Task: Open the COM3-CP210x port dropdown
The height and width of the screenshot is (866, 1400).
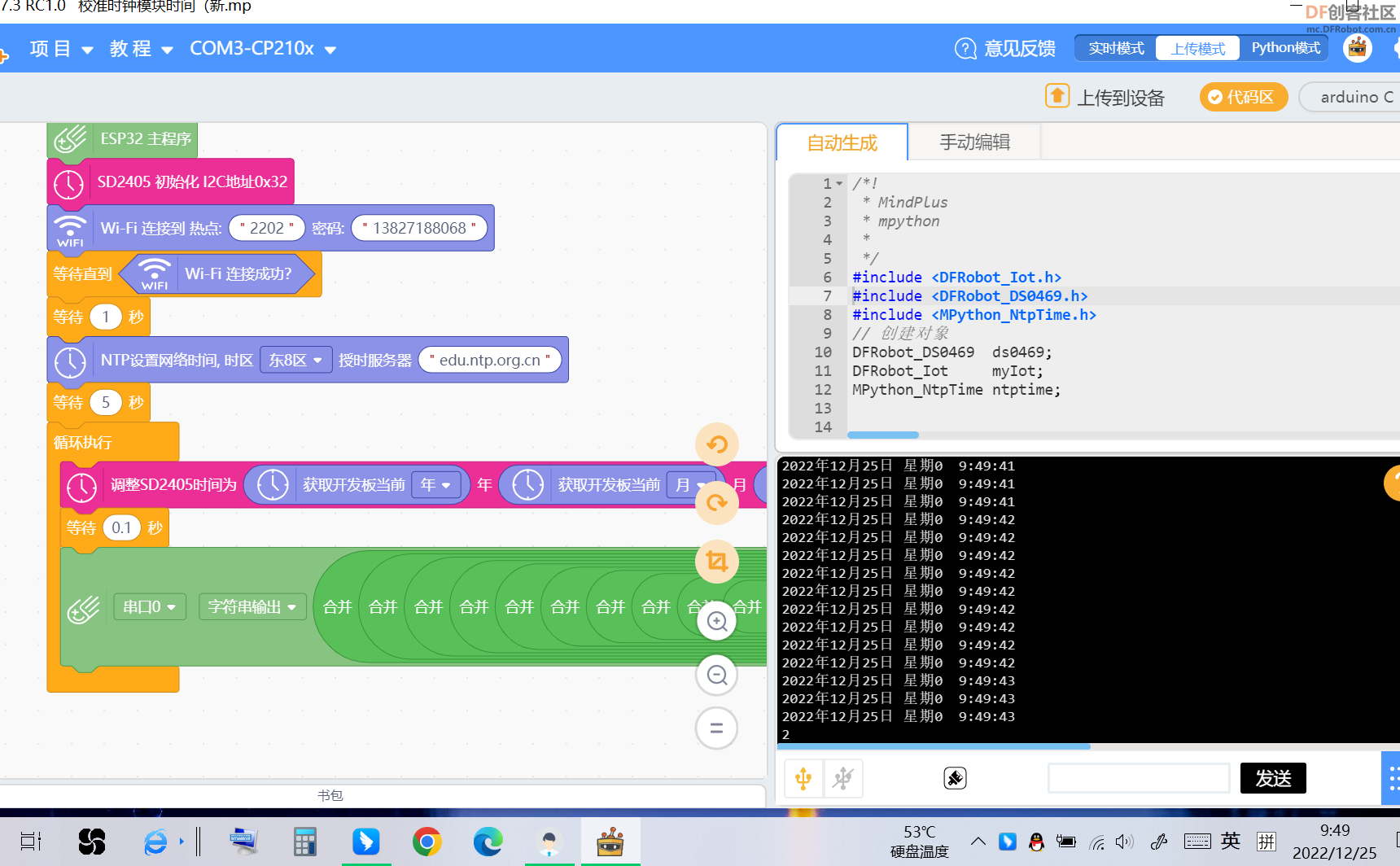Action: [263, 49]
